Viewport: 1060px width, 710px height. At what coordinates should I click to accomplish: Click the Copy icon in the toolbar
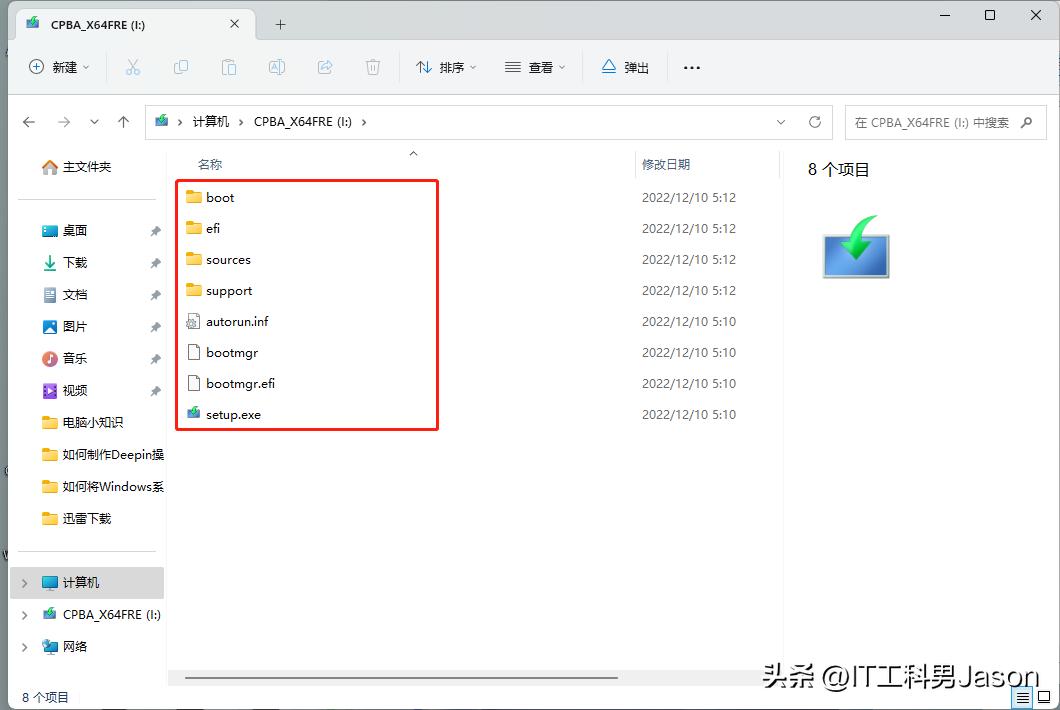181,67
